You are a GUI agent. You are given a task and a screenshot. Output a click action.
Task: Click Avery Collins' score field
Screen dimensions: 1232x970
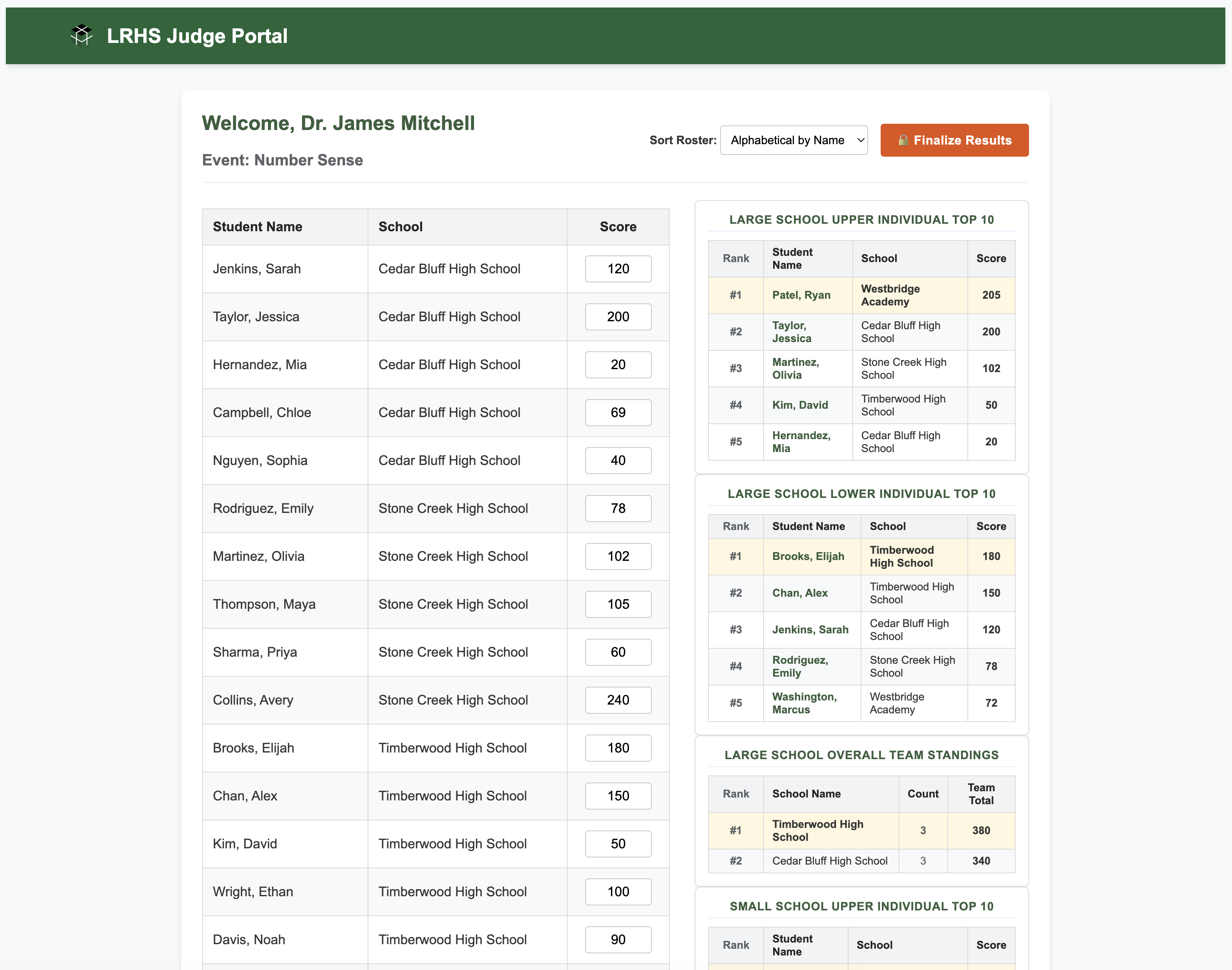coord(618,700)
